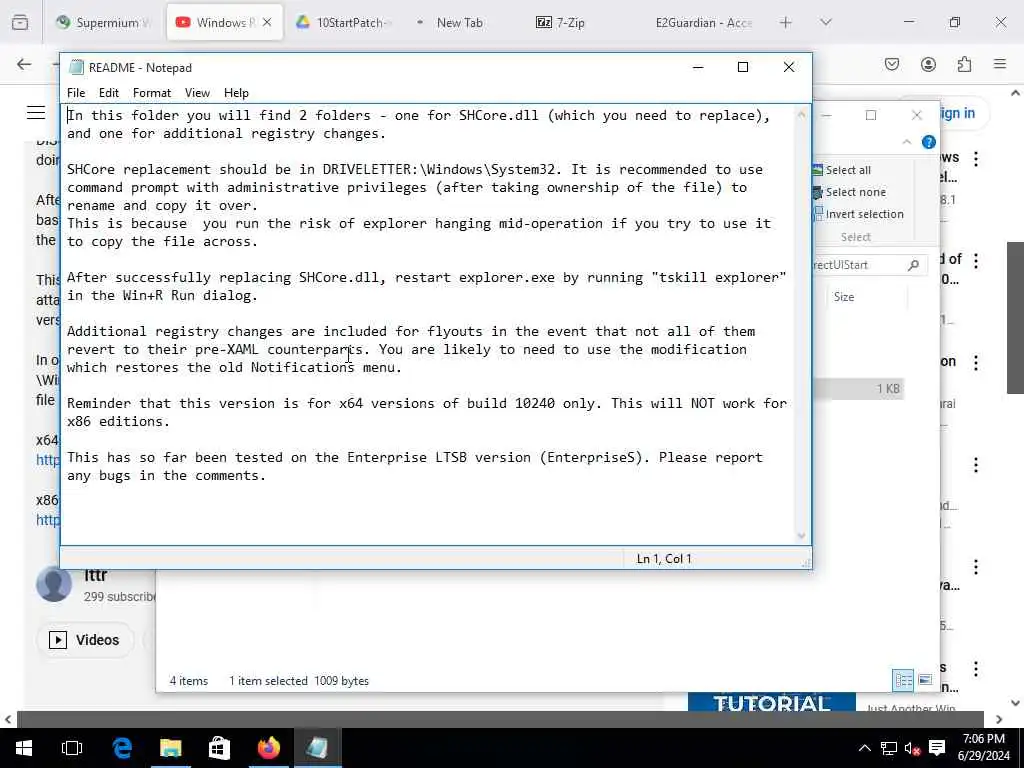The height and width of the screenshot is (768, 1024).
Task: Open options menu for fifth suggested video
Action: pyautogui.click(x=976, y=567)
